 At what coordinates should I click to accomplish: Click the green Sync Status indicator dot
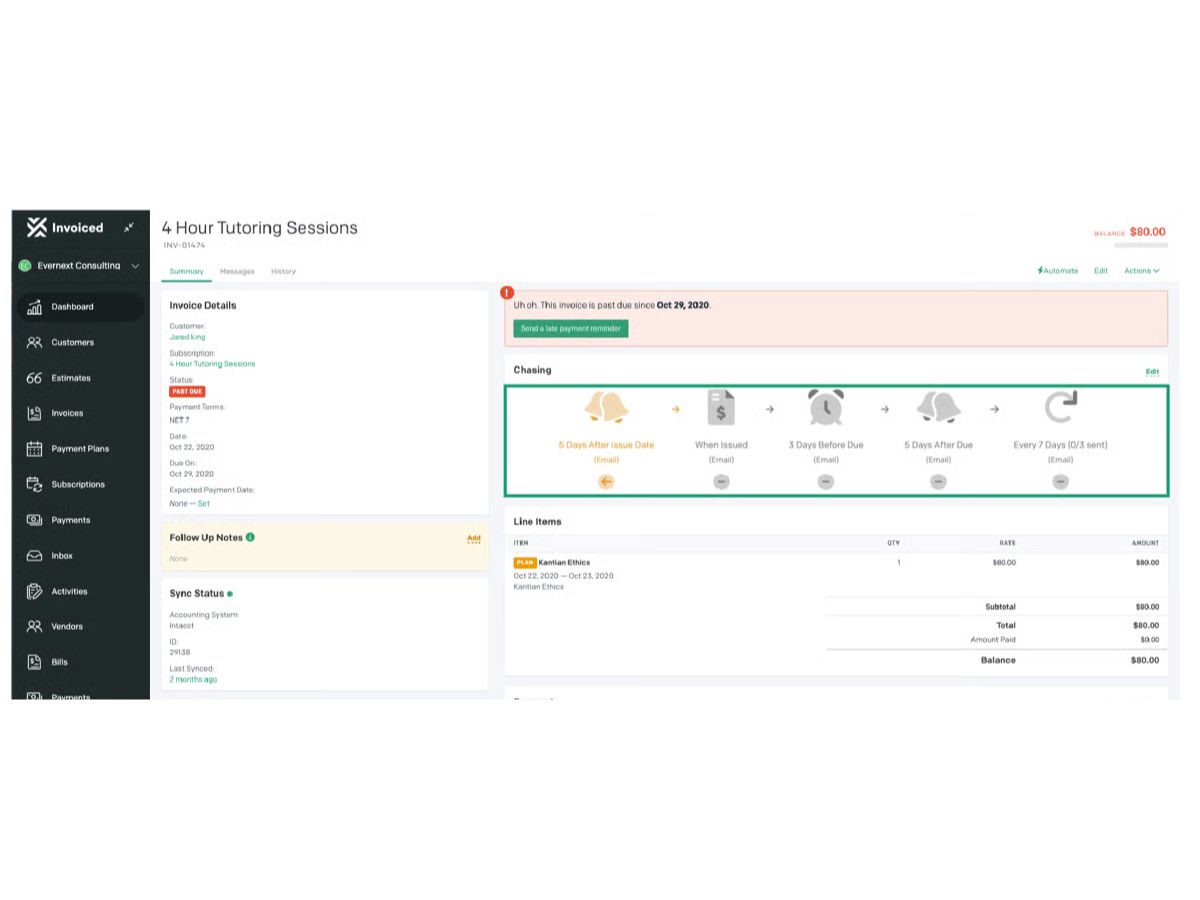point(230,594)
